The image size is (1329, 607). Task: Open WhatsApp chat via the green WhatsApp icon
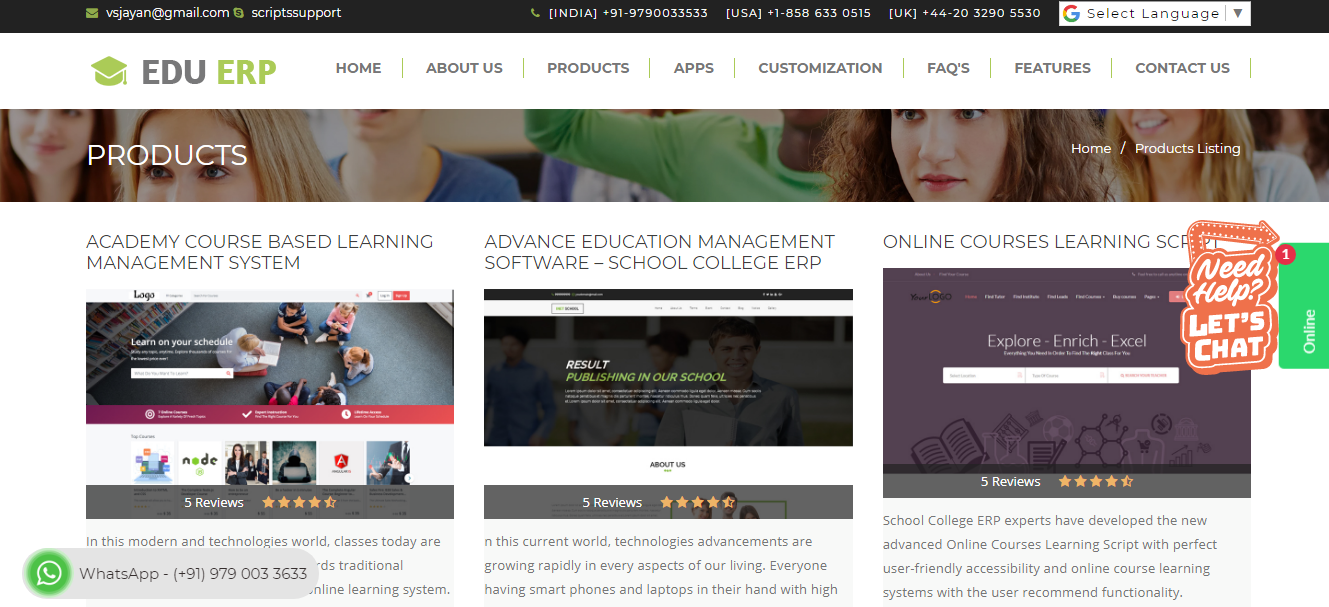(x=49, y=573)
